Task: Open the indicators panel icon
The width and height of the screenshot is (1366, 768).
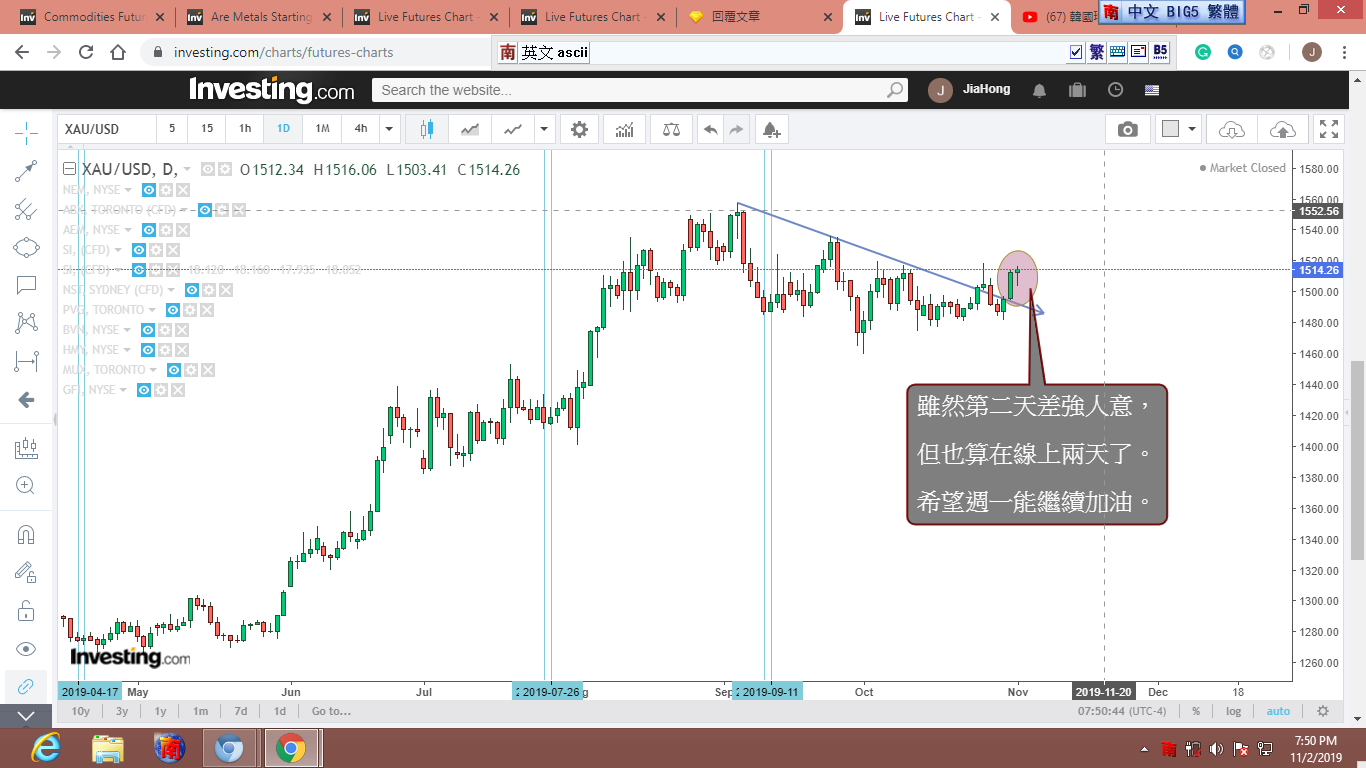Action: pyautogui.click(x=624, y=129)
